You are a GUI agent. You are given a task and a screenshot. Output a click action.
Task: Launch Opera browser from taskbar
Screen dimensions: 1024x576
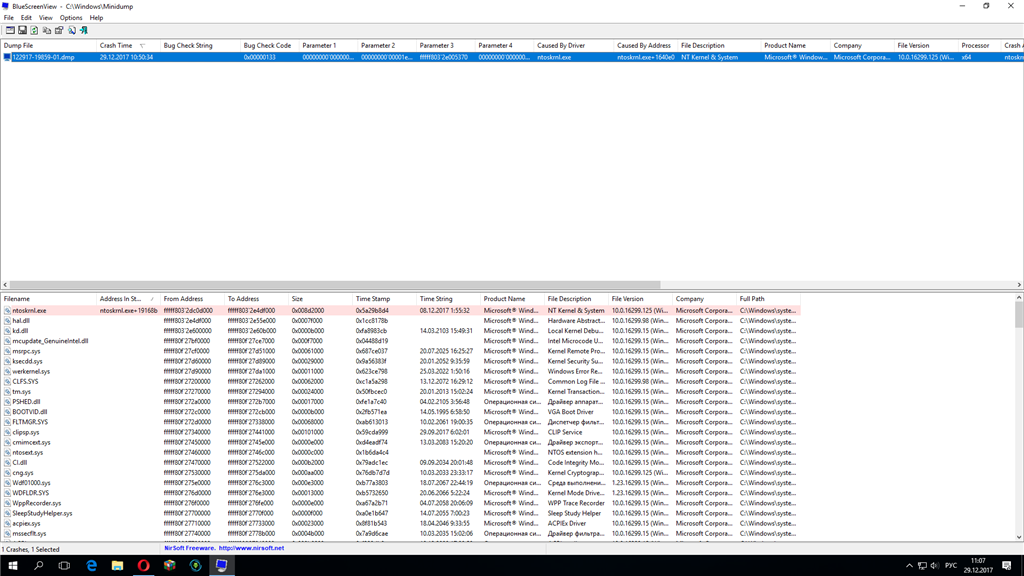coord(144,566)
